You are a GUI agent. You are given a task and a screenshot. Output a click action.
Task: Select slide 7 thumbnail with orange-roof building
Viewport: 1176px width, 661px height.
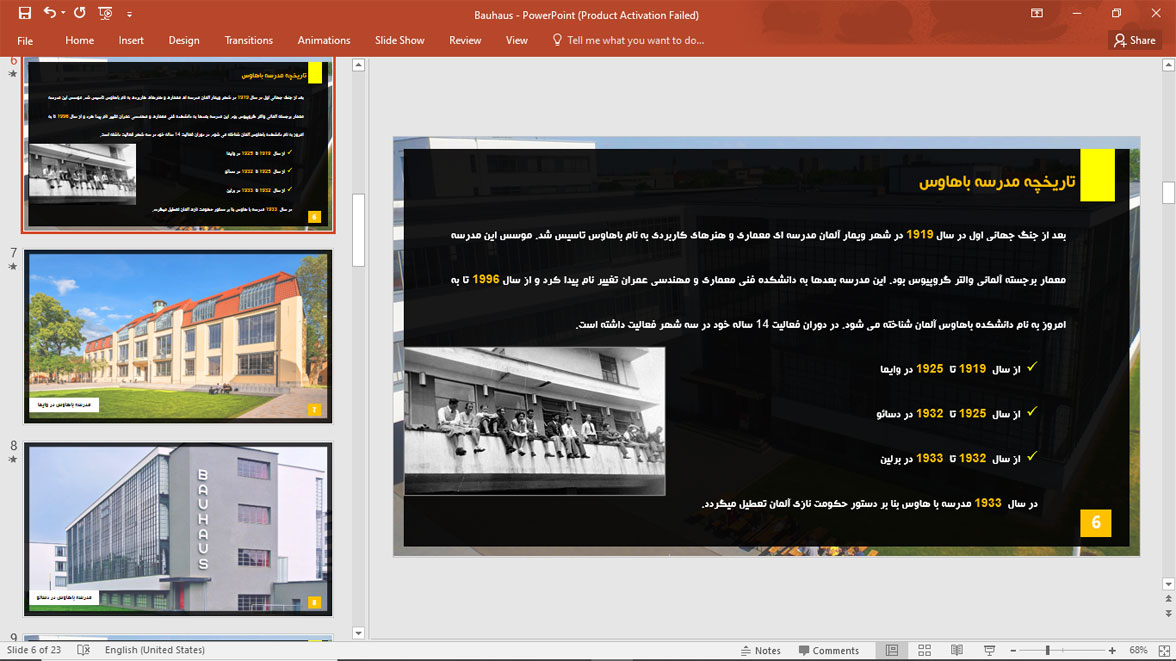[x=178, y=337]
